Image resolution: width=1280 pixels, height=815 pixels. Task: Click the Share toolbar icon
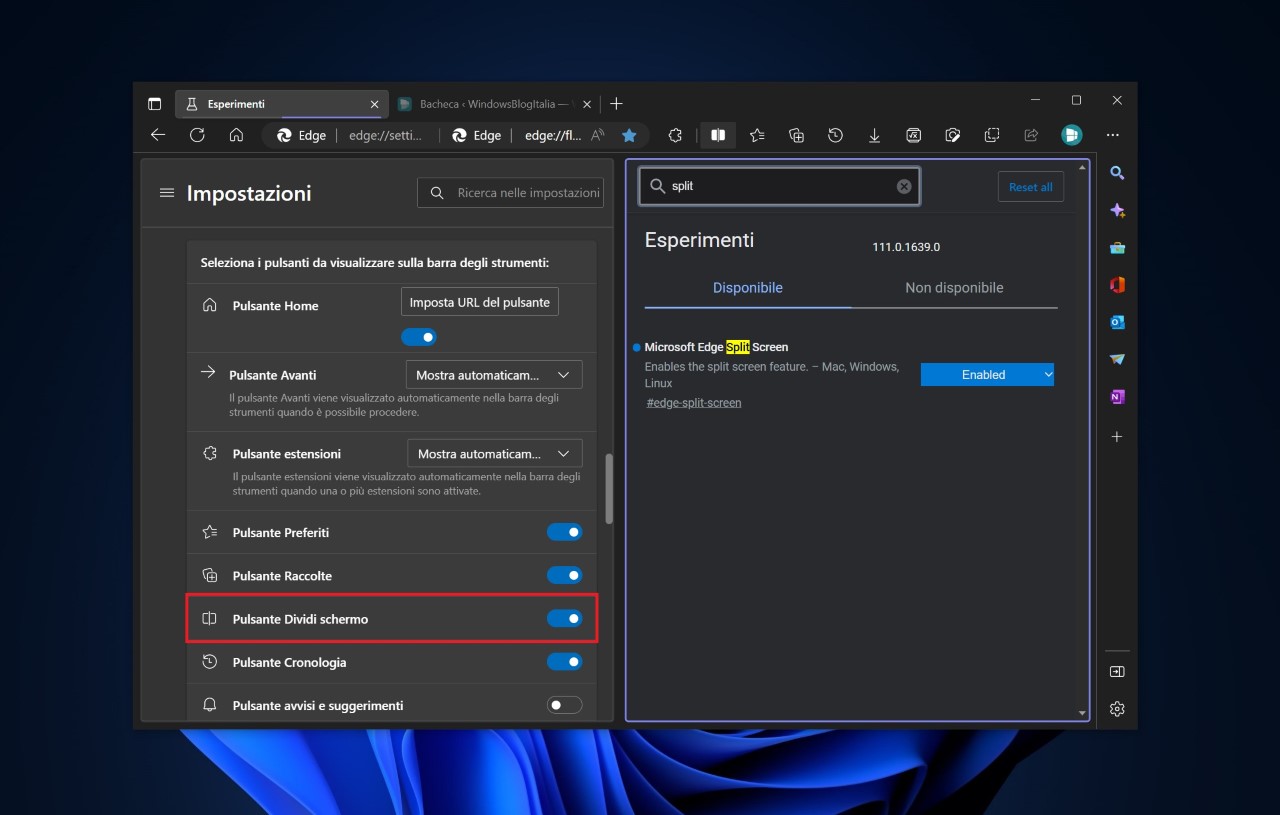(x=1031, y=135)
